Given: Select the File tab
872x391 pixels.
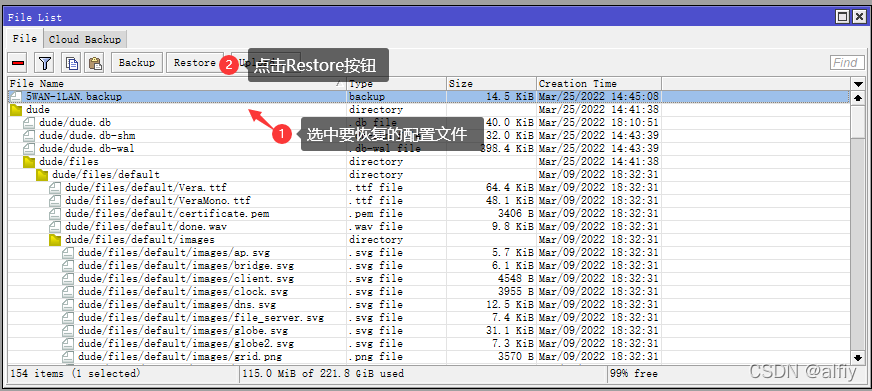Looking at the screenshot, I should click(x=24, y=39).
